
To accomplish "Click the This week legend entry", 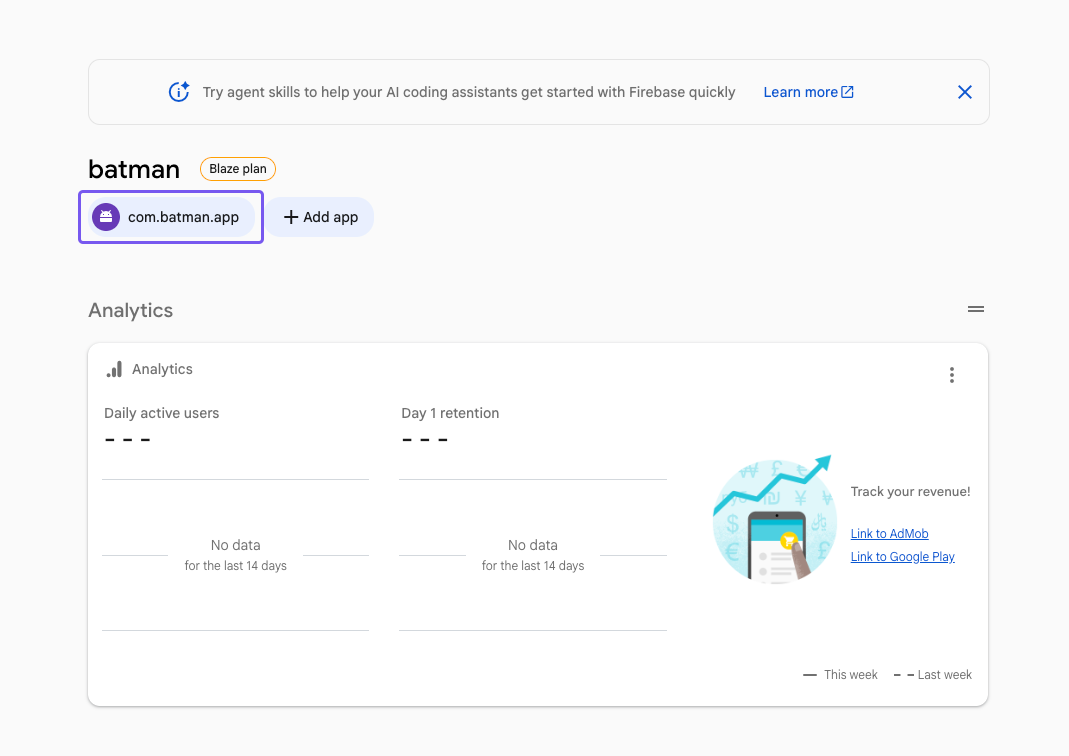I will click(x=840, y=675).
